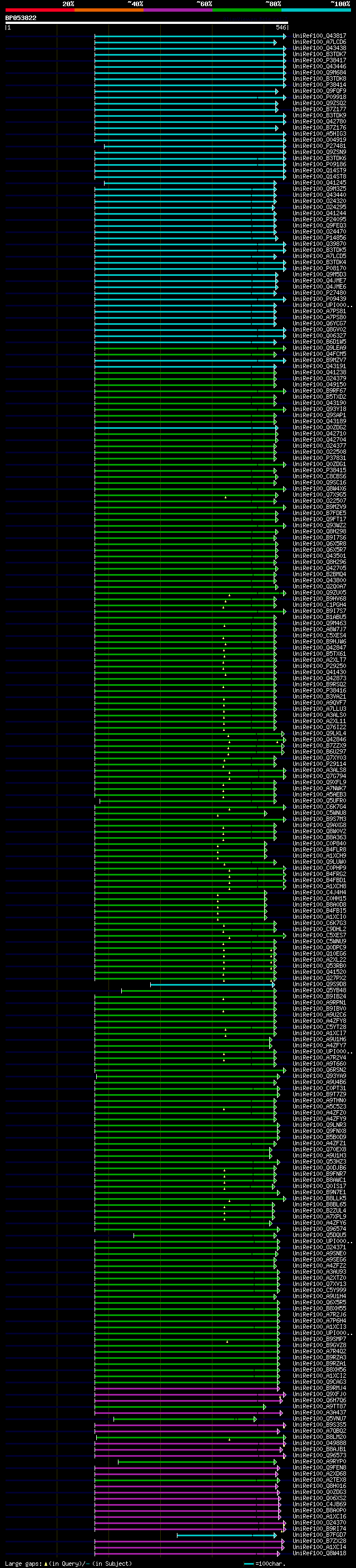Click label UniRef100_B7FGD7
Image resolution: width=356 pixels, height=1568 pixels.
(x=319, y=1535)
